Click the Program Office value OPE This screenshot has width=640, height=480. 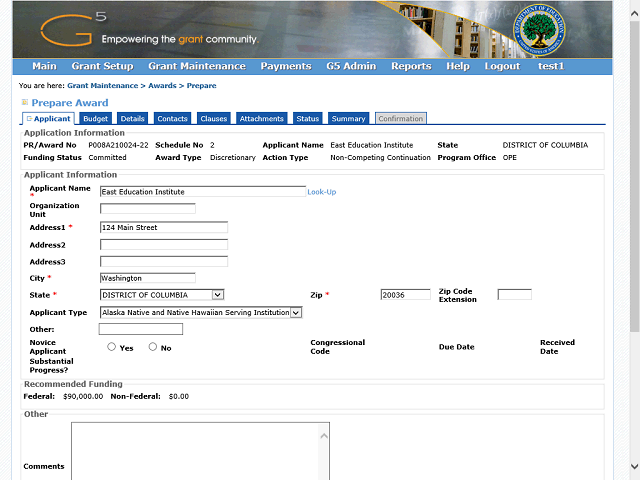click(x=509, y=158)
